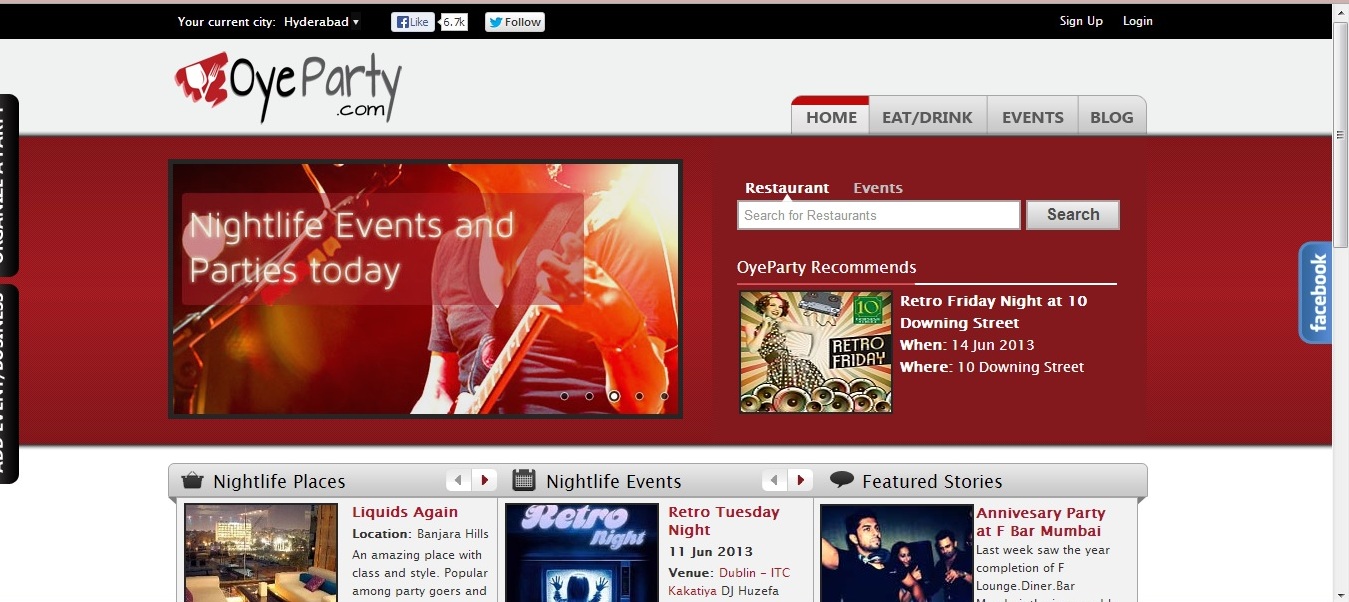This screenshot has width=1349, height=602.
Task: Click the 6.7k Facebook like count
Action: pyautogui.click(x=454, y=22)
